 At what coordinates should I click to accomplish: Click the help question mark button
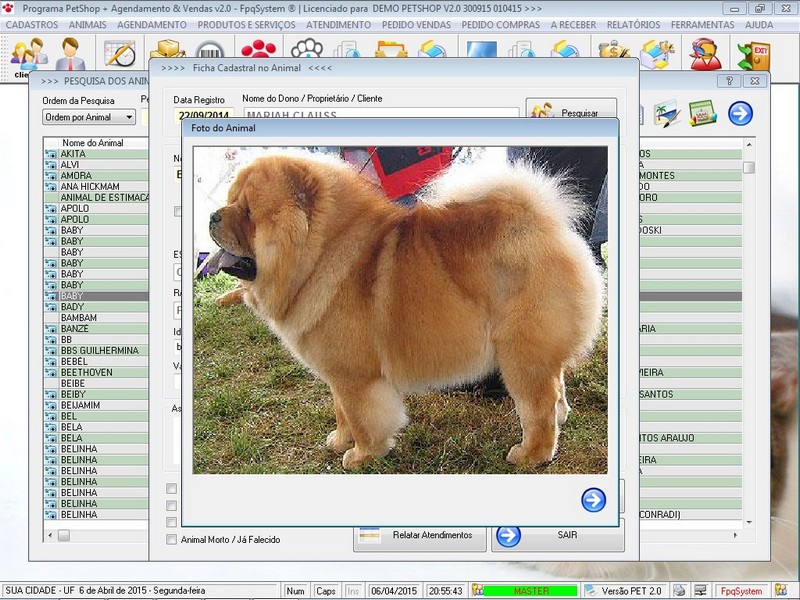pos(729,81)
